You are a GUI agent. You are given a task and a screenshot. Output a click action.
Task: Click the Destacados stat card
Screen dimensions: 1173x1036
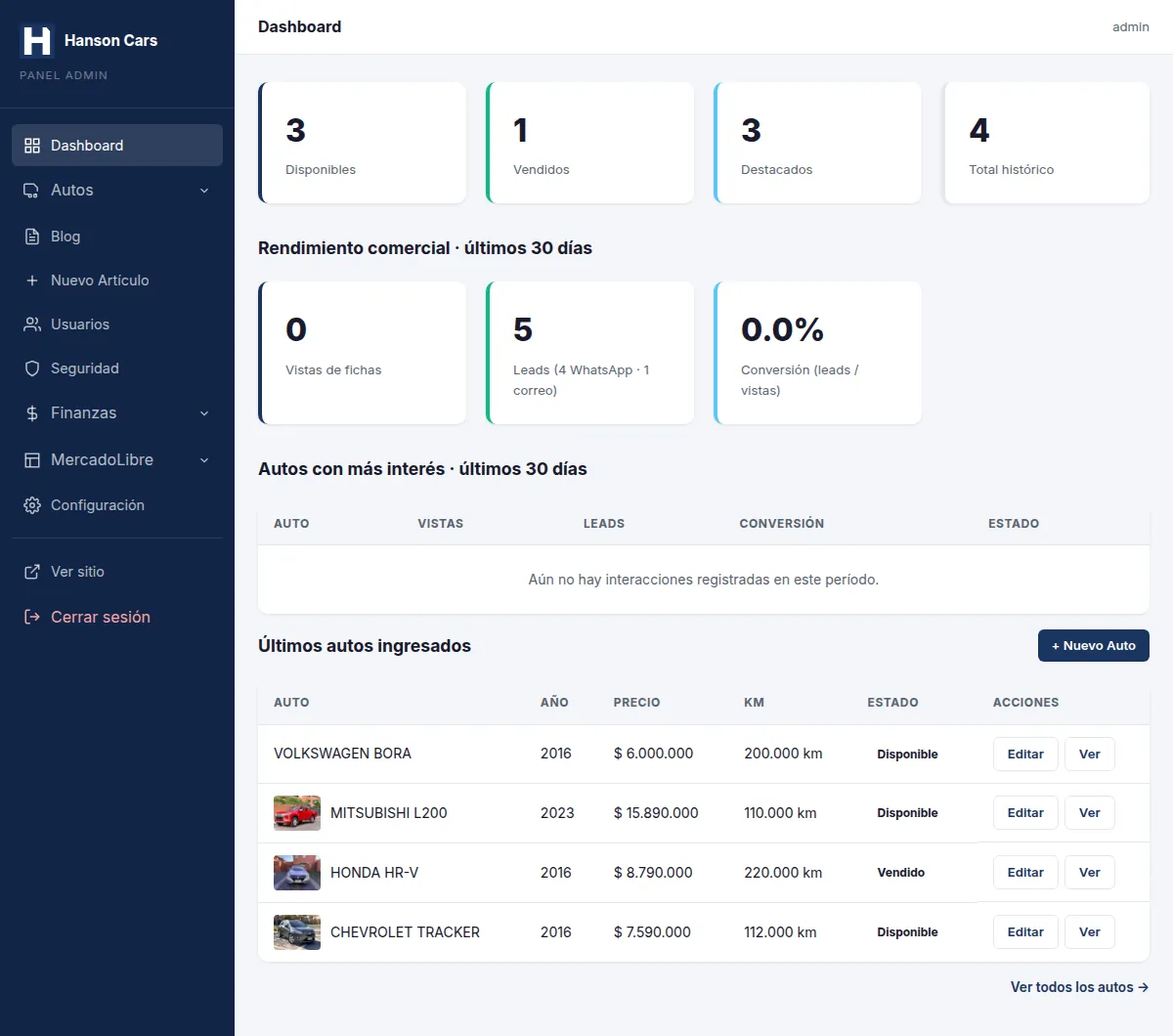818,143
